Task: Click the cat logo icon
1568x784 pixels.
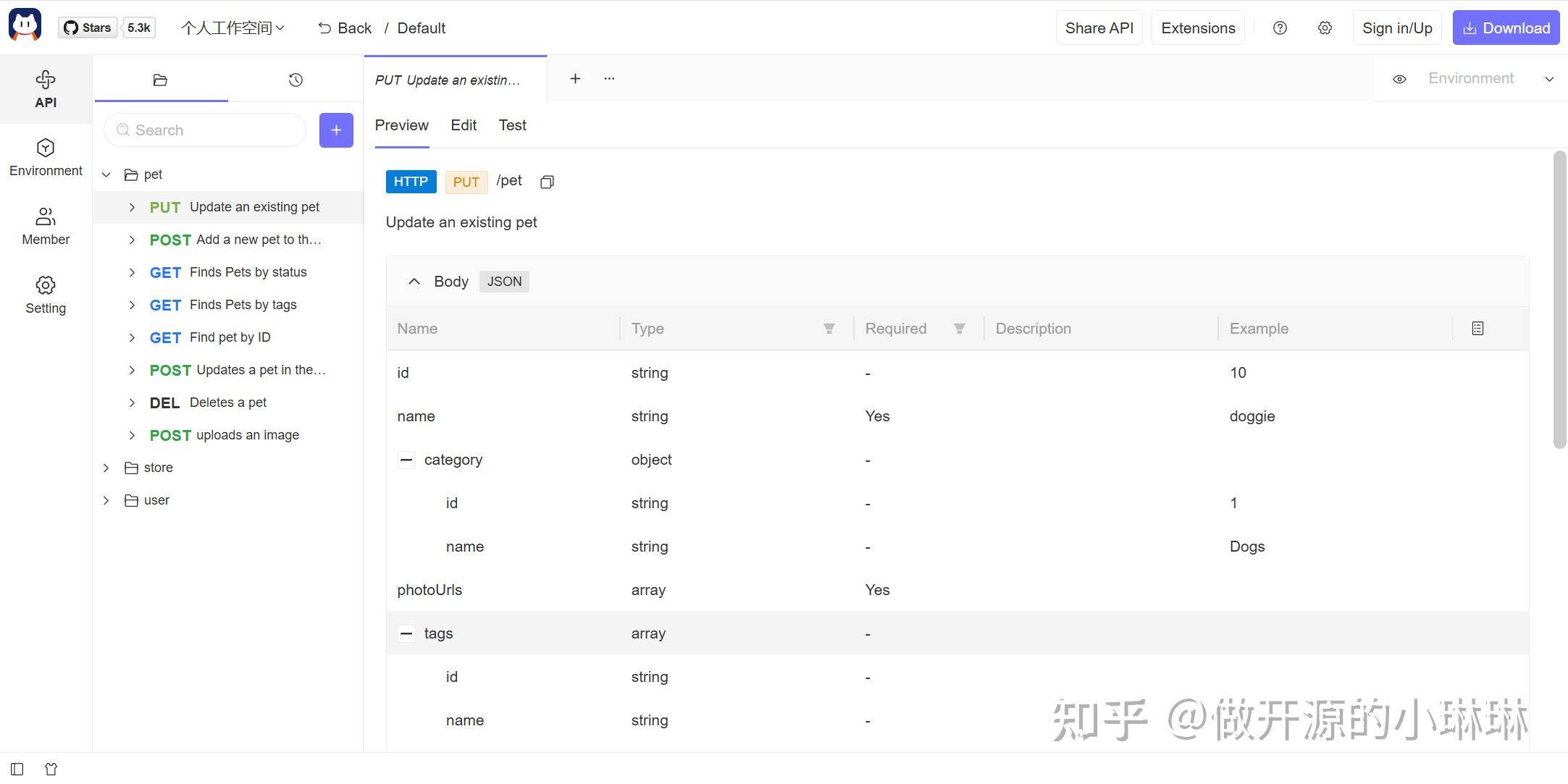Action: (x=25, y=26)
